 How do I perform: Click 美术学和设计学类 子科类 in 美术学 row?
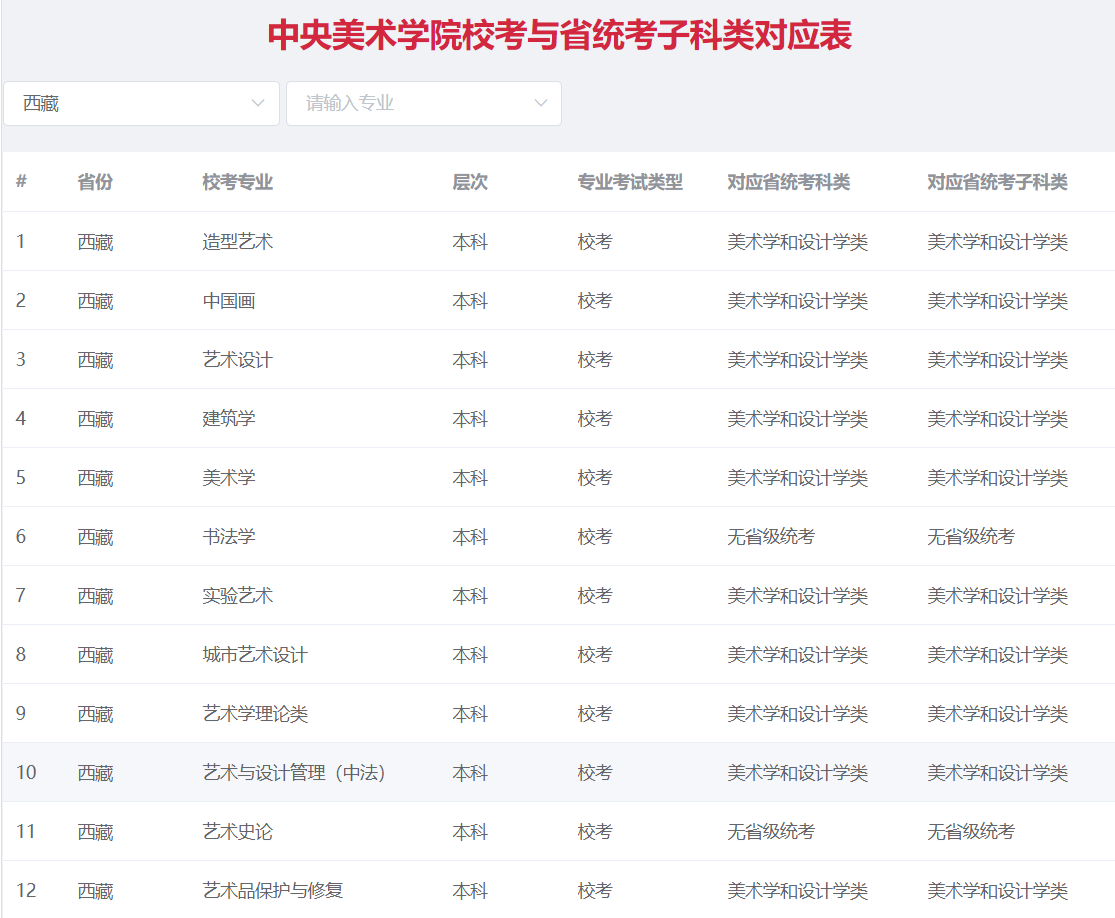tap(998, 478)
